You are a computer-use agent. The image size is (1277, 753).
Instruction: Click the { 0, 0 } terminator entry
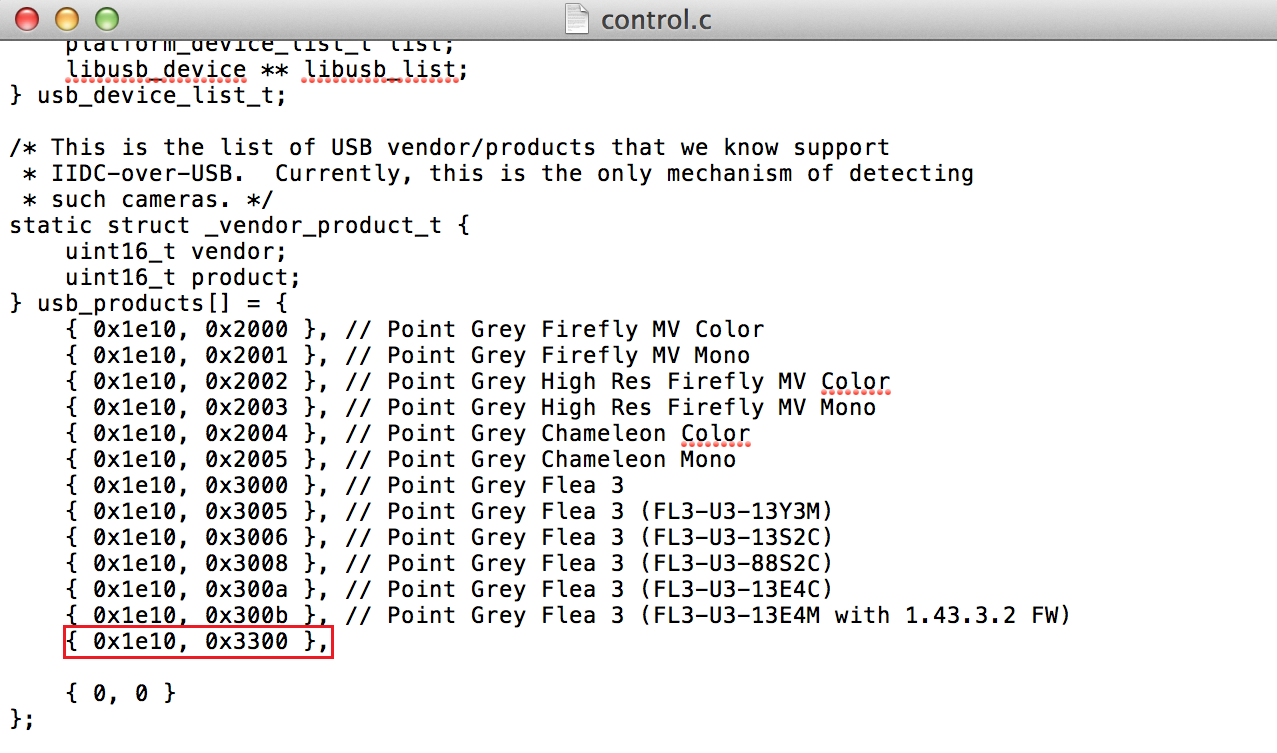(x=121, y=693)
